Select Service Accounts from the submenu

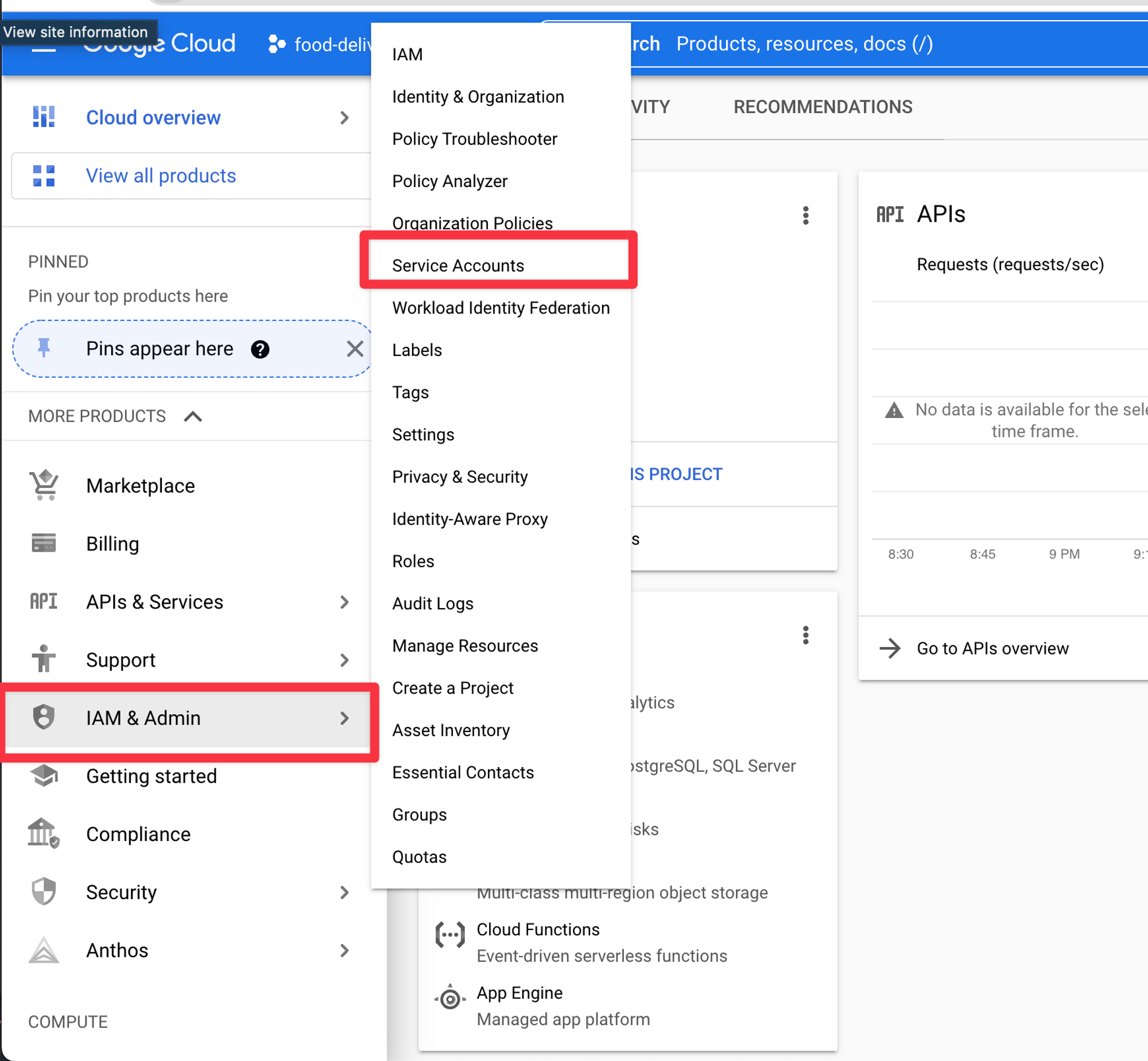(458, 265)
